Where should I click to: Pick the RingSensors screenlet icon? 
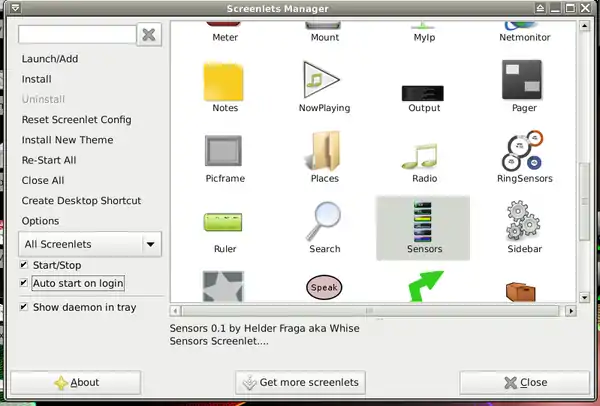tap(524, 151)
